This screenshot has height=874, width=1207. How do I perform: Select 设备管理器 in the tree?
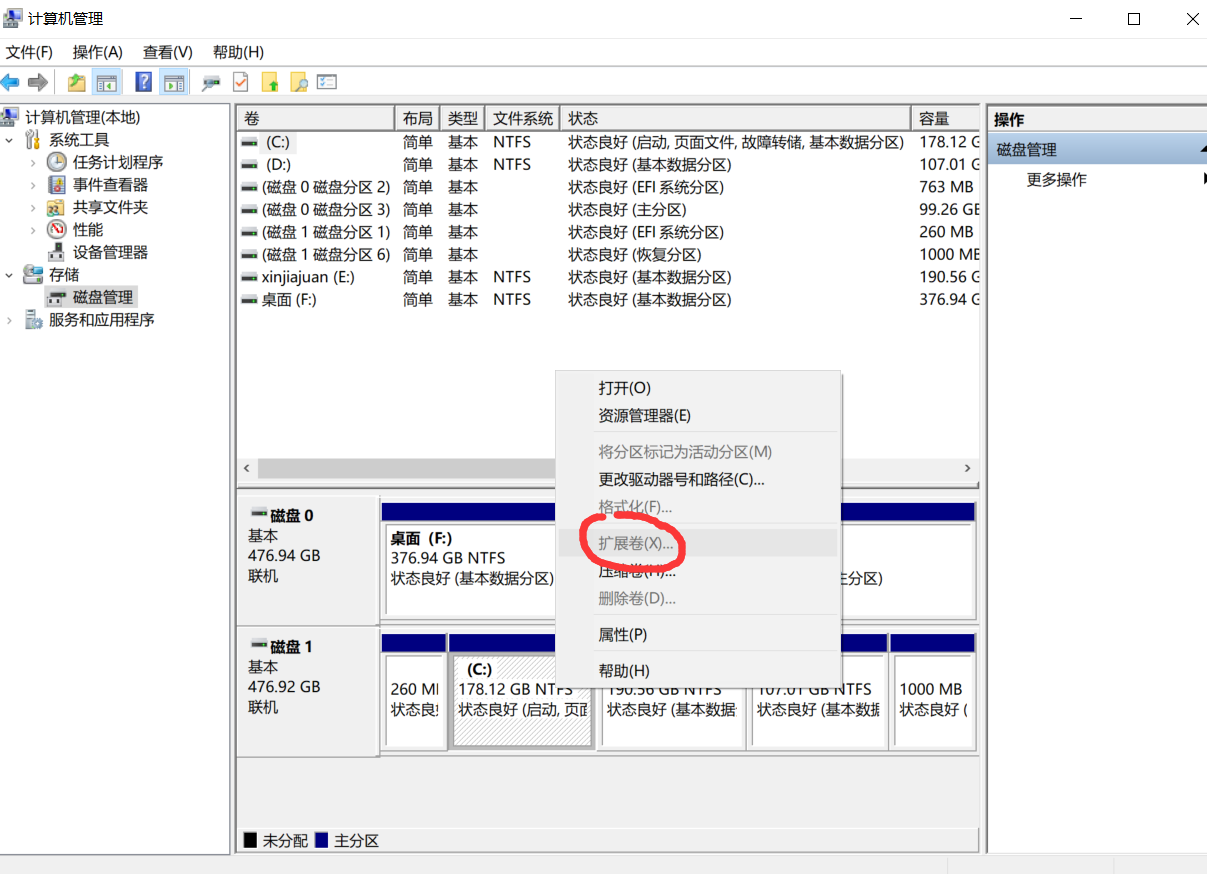110,252
